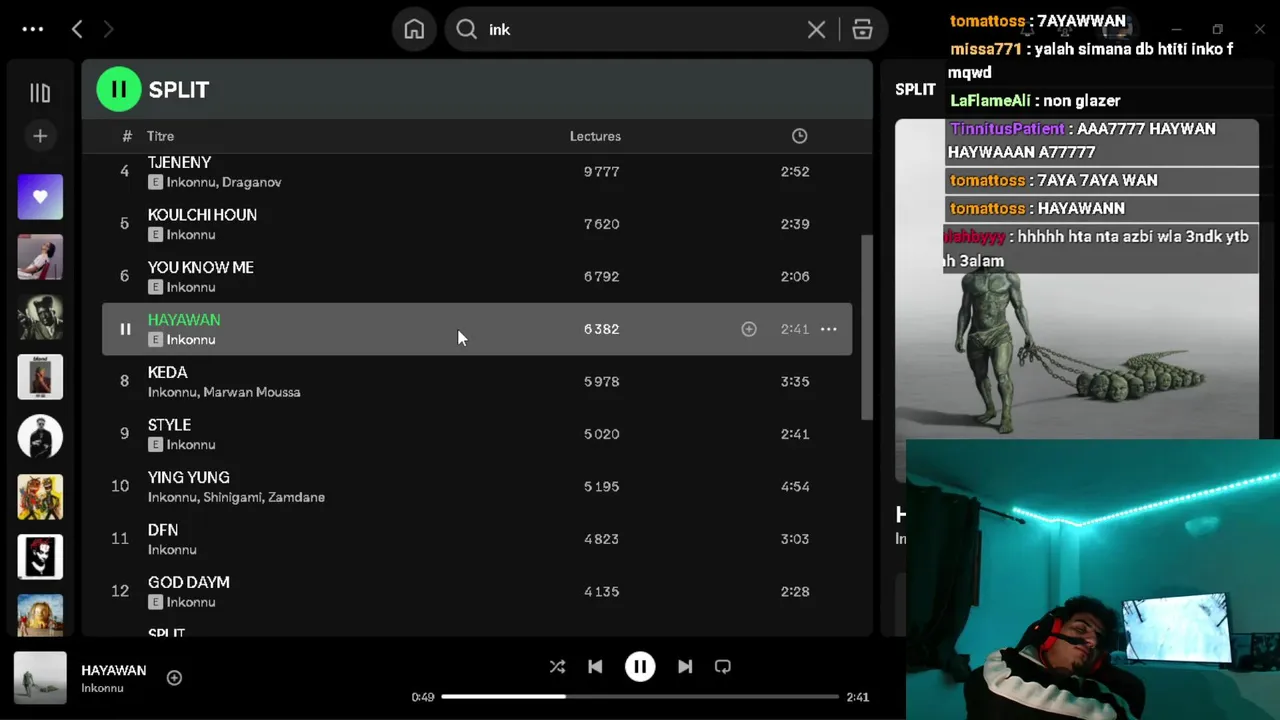Open the Browse icon beside search
1280x720 pixels.
pos(862,30)
